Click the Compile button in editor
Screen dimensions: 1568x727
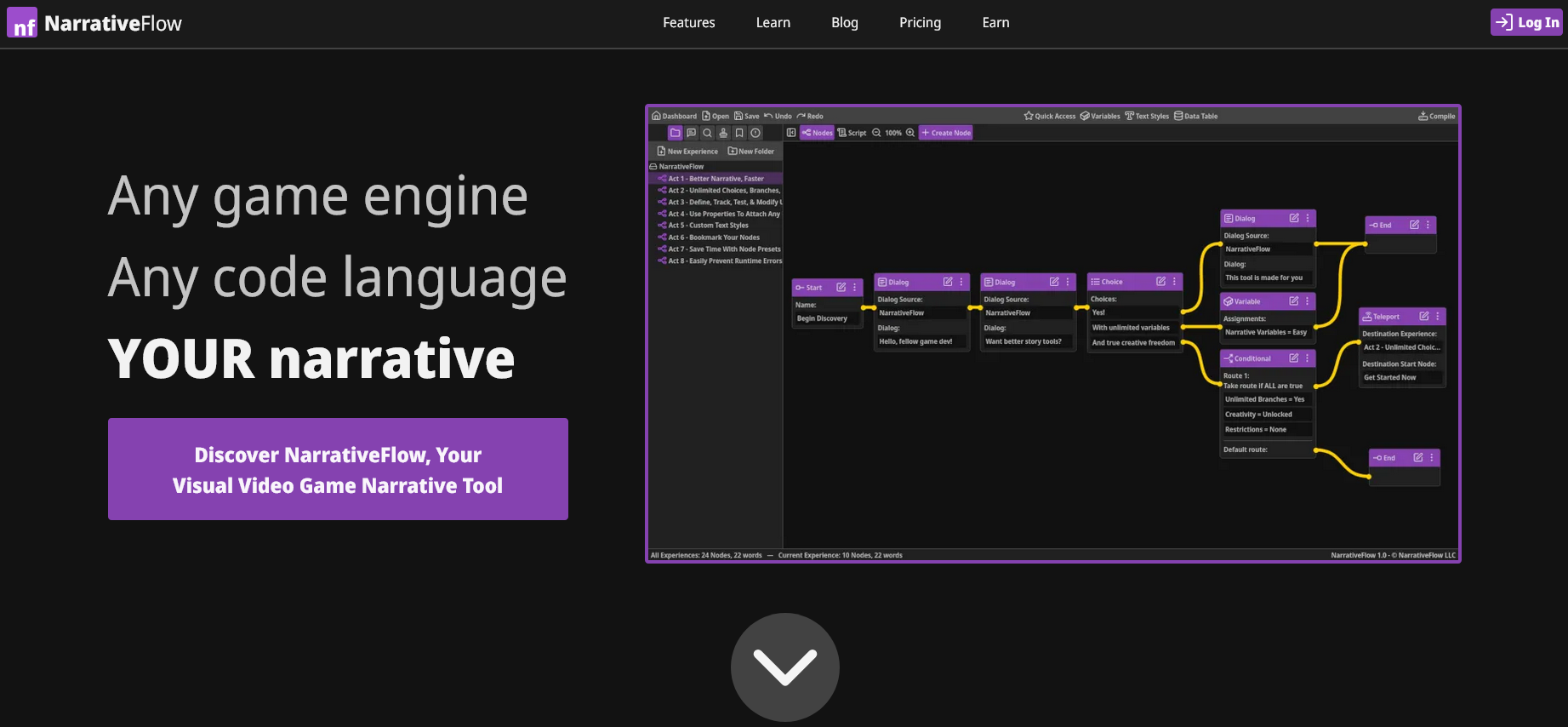pyautogui.click(x=1437, y=116)
